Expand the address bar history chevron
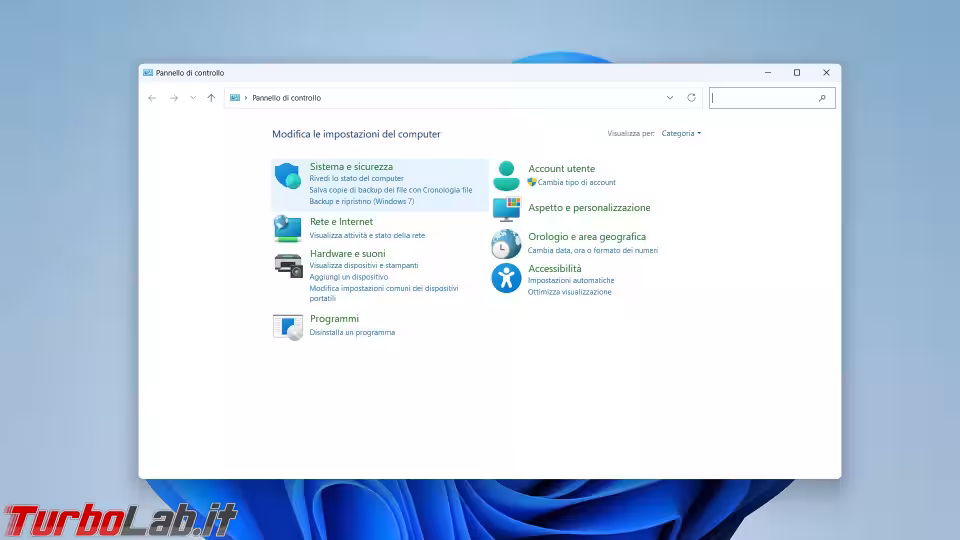Viewport: 960px width, 540px height. click(x=670, y=98)
